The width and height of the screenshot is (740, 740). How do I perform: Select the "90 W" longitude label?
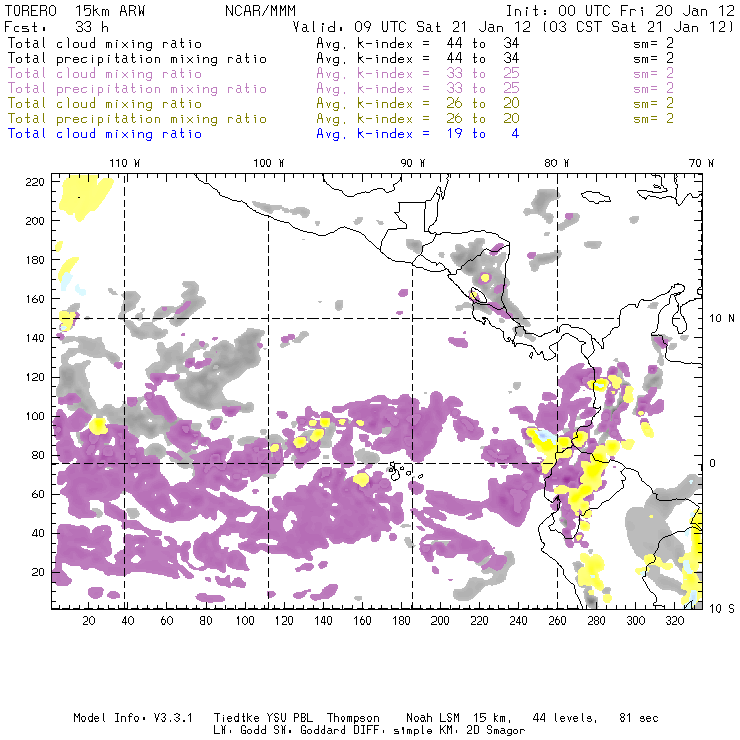click(x=413, y=163)
